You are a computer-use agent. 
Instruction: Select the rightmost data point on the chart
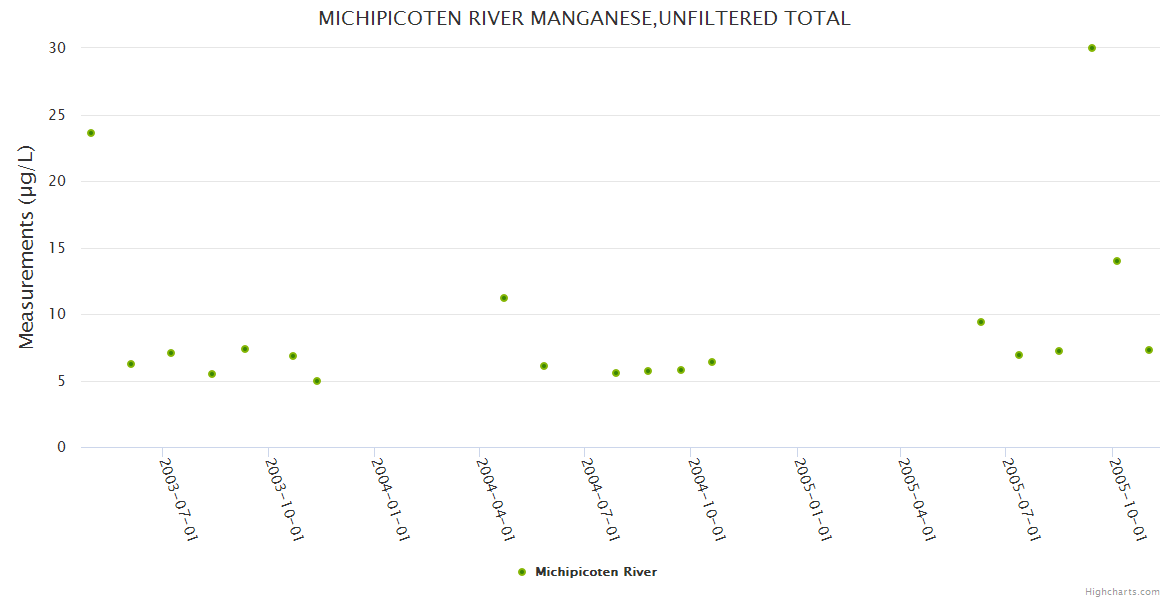[1149, 350]
